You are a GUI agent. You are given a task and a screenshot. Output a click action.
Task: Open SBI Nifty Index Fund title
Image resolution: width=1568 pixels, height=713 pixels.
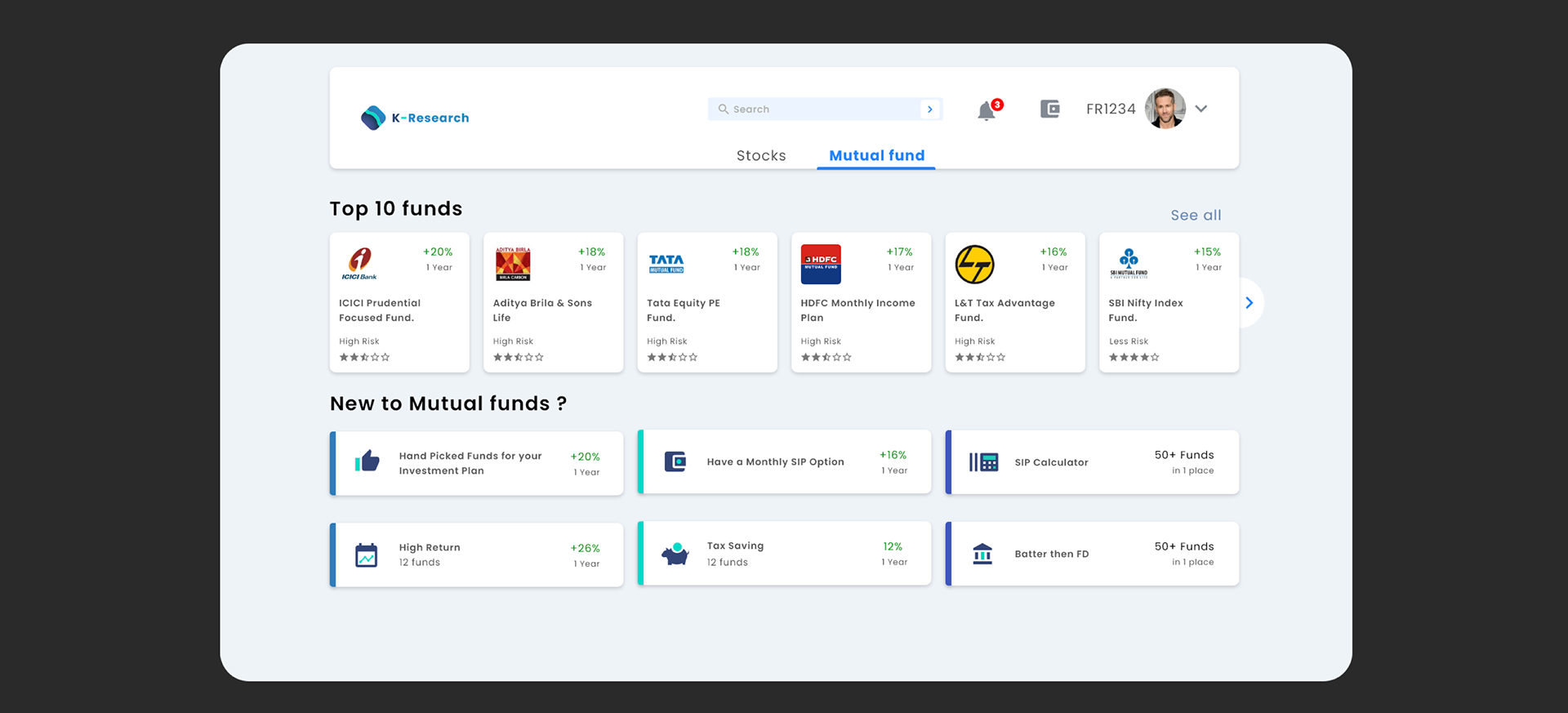[x=1146, y=310]
